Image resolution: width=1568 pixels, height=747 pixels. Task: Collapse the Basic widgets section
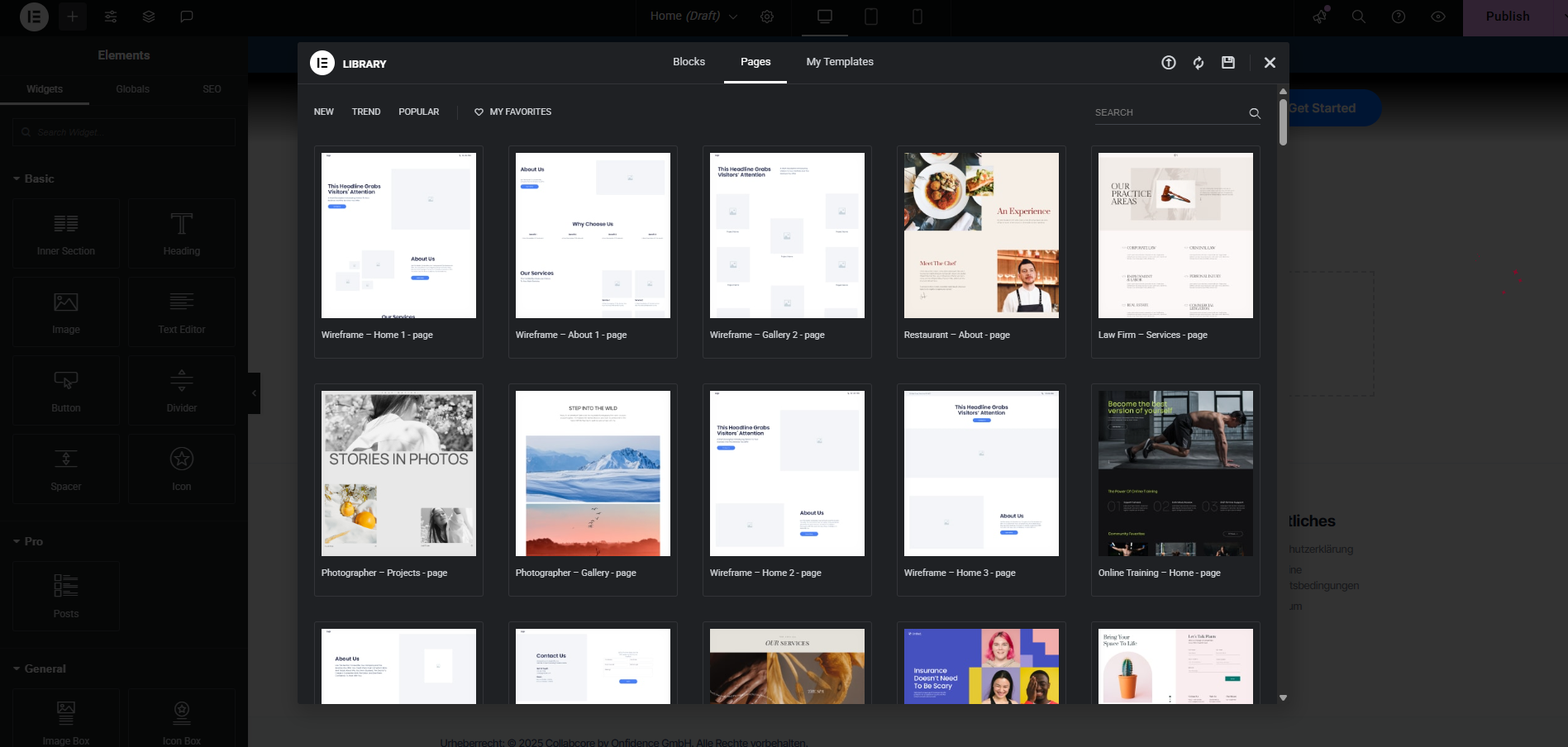click(x=33, y=178)
